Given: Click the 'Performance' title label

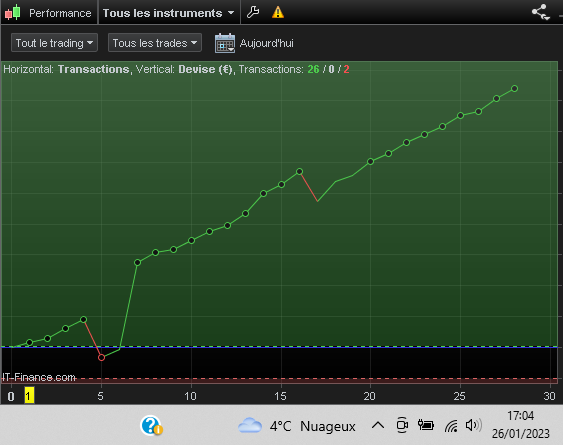Looking at the screenshot, I should point(60,13).
